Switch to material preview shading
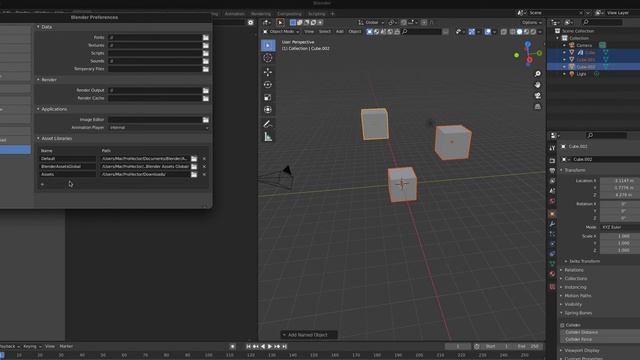640x360 pixels. click(x=526, y=32)
